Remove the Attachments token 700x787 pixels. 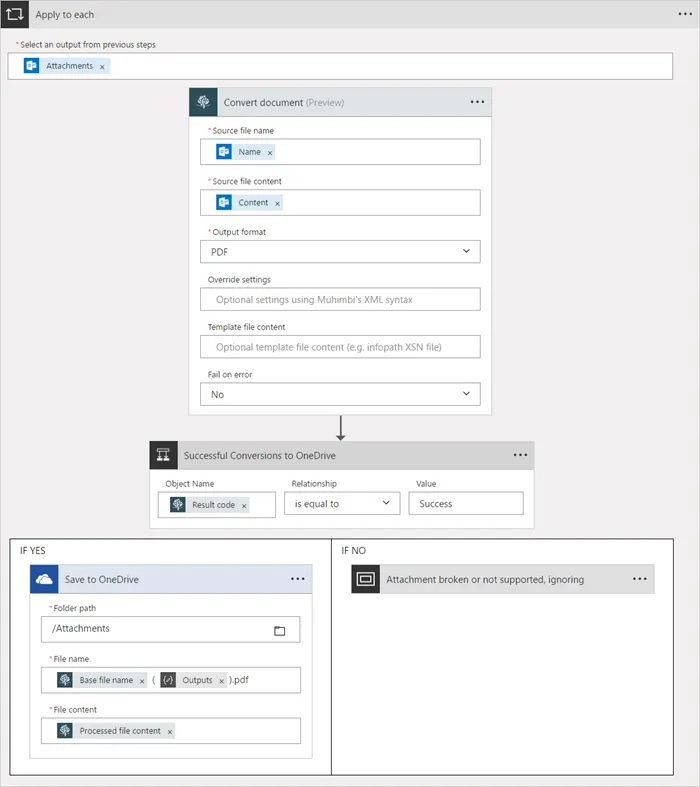pyautogui.click(x=102, y=67)
